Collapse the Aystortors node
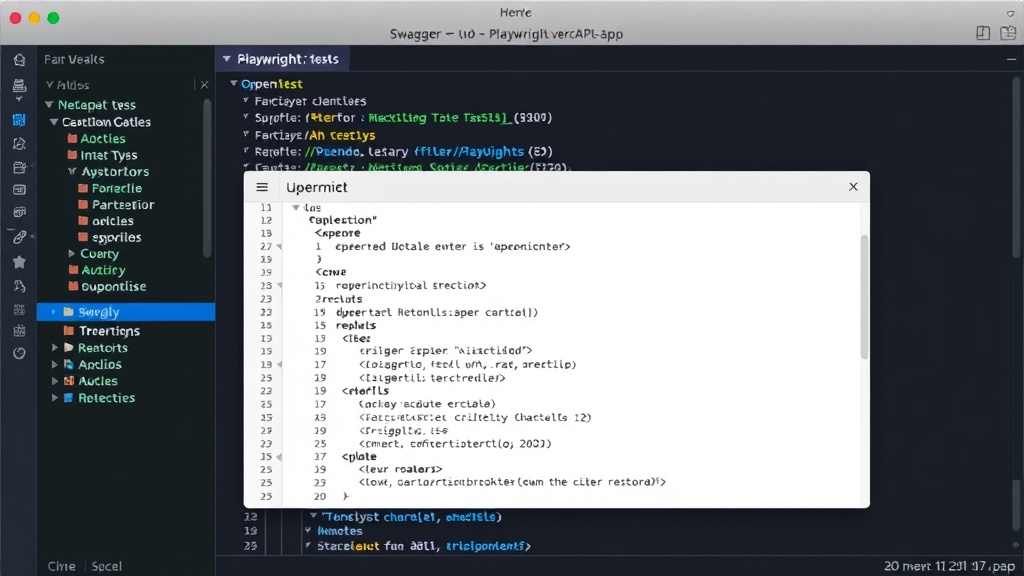Image resolution: width=1024 pixels, height=576 pixels. click(x=72, y=172)
